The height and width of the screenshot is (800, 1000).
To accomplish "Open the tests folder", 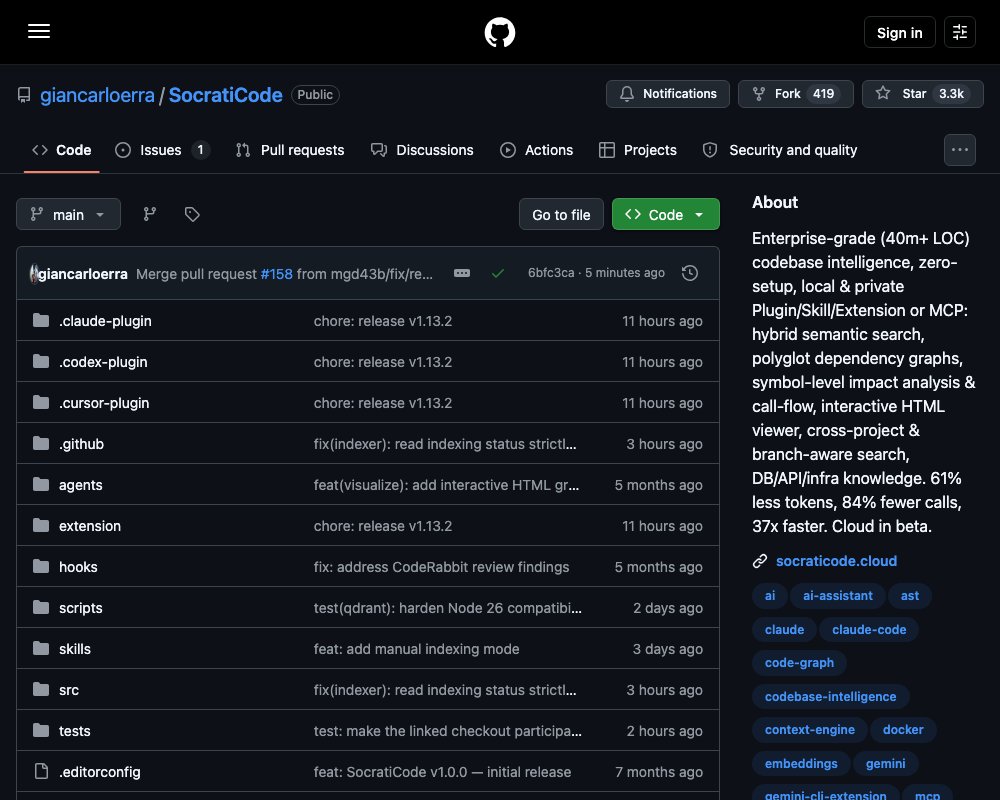I will [x=75, y=731].
